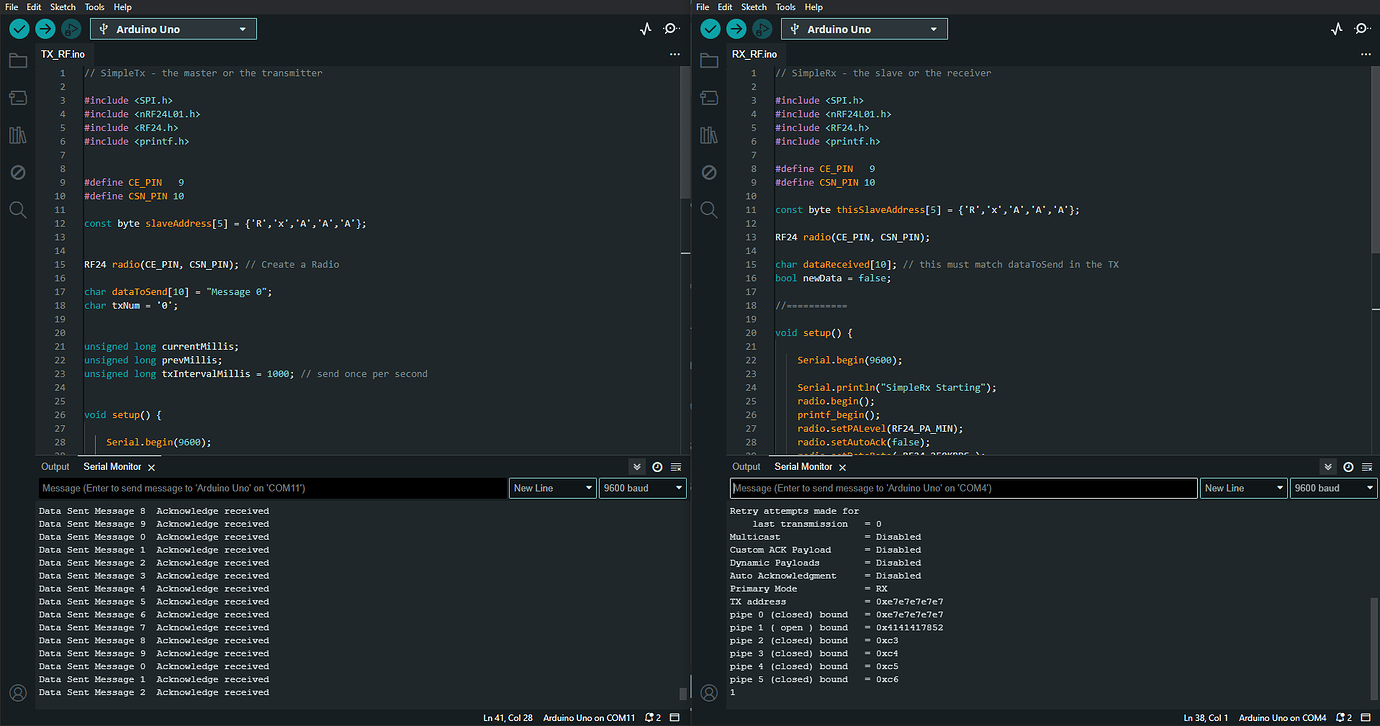Viewport: 1380px width, 726px height.
Task: Open Sketchbook folder in TX_RF window sidebar
Action: point(18,61)
